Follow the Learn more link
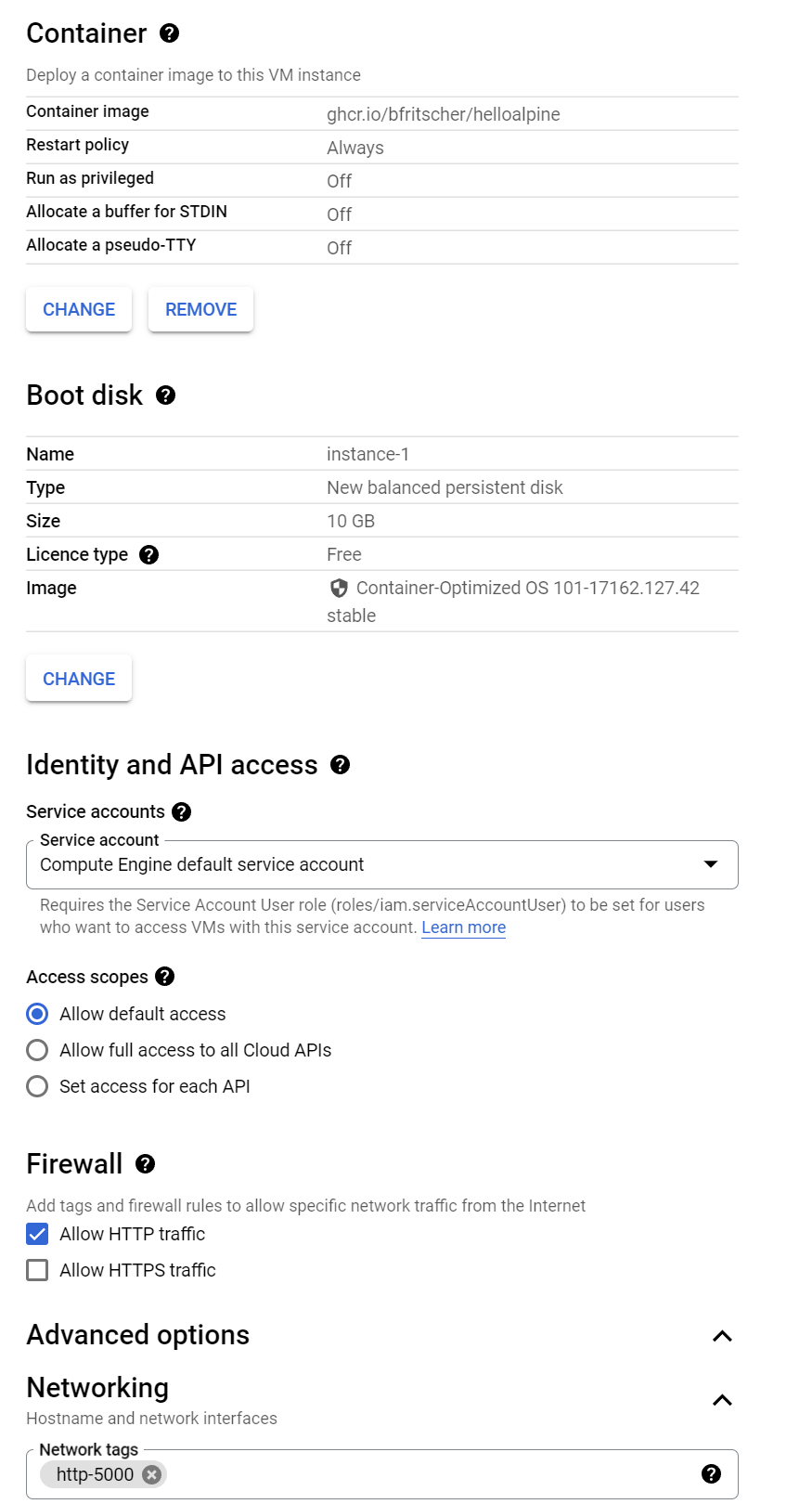Viewport: 812px width, 1504px height. pyautogui.click(x=463, y=927)
